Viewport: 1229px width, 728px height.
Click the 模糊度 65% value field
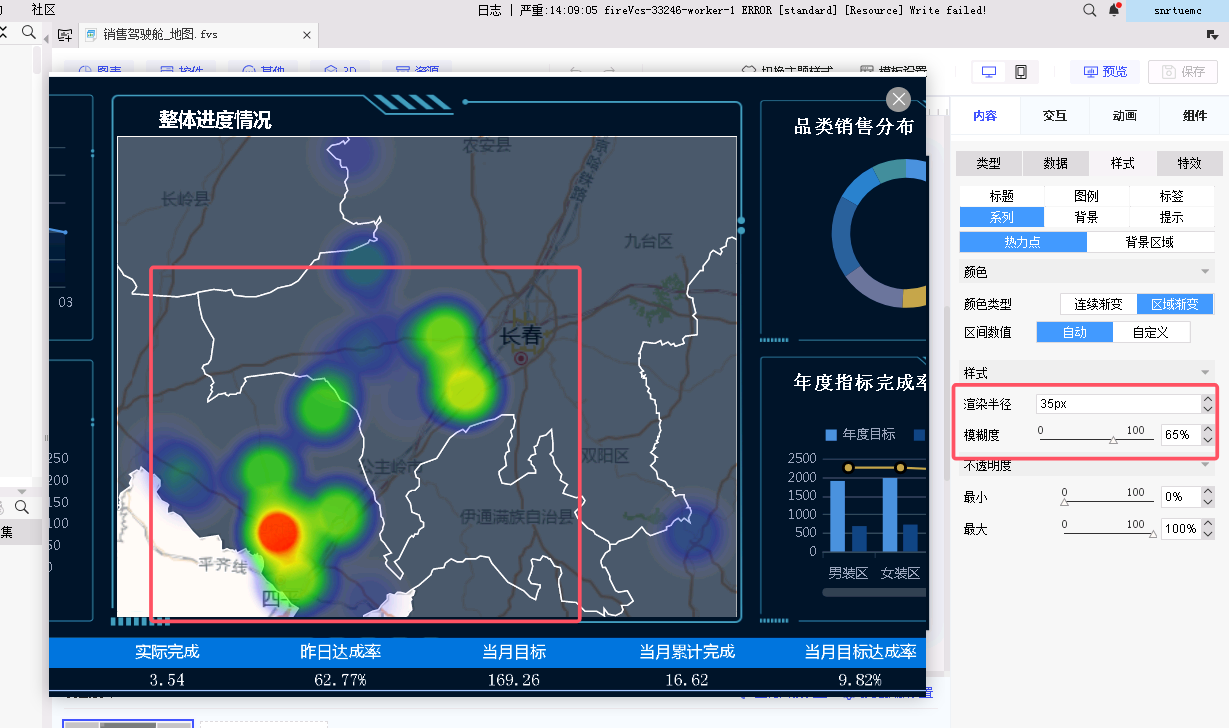click(1181, 435)
